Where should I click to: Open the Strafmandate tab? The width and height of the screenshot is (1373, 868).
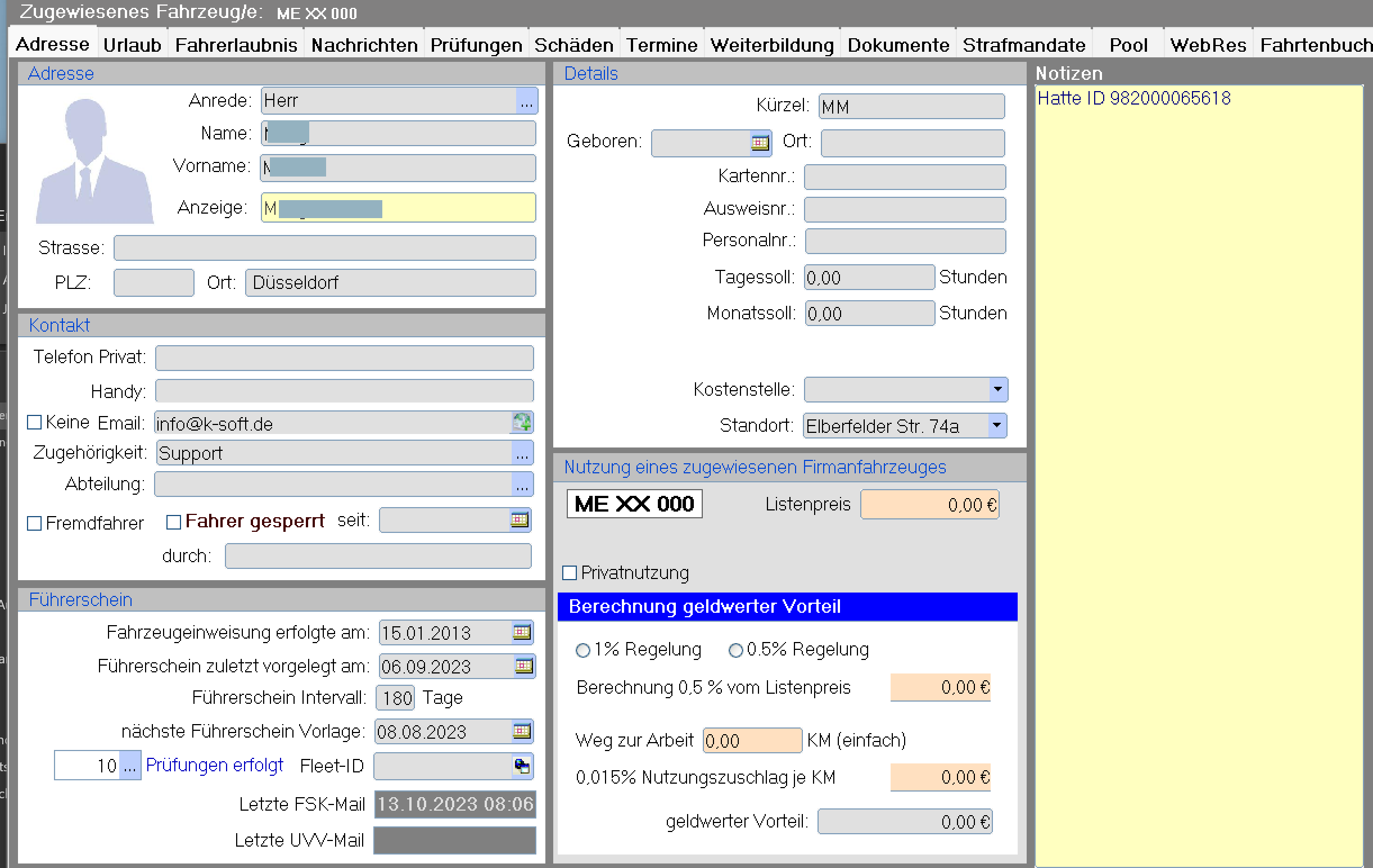(1023, 45)
